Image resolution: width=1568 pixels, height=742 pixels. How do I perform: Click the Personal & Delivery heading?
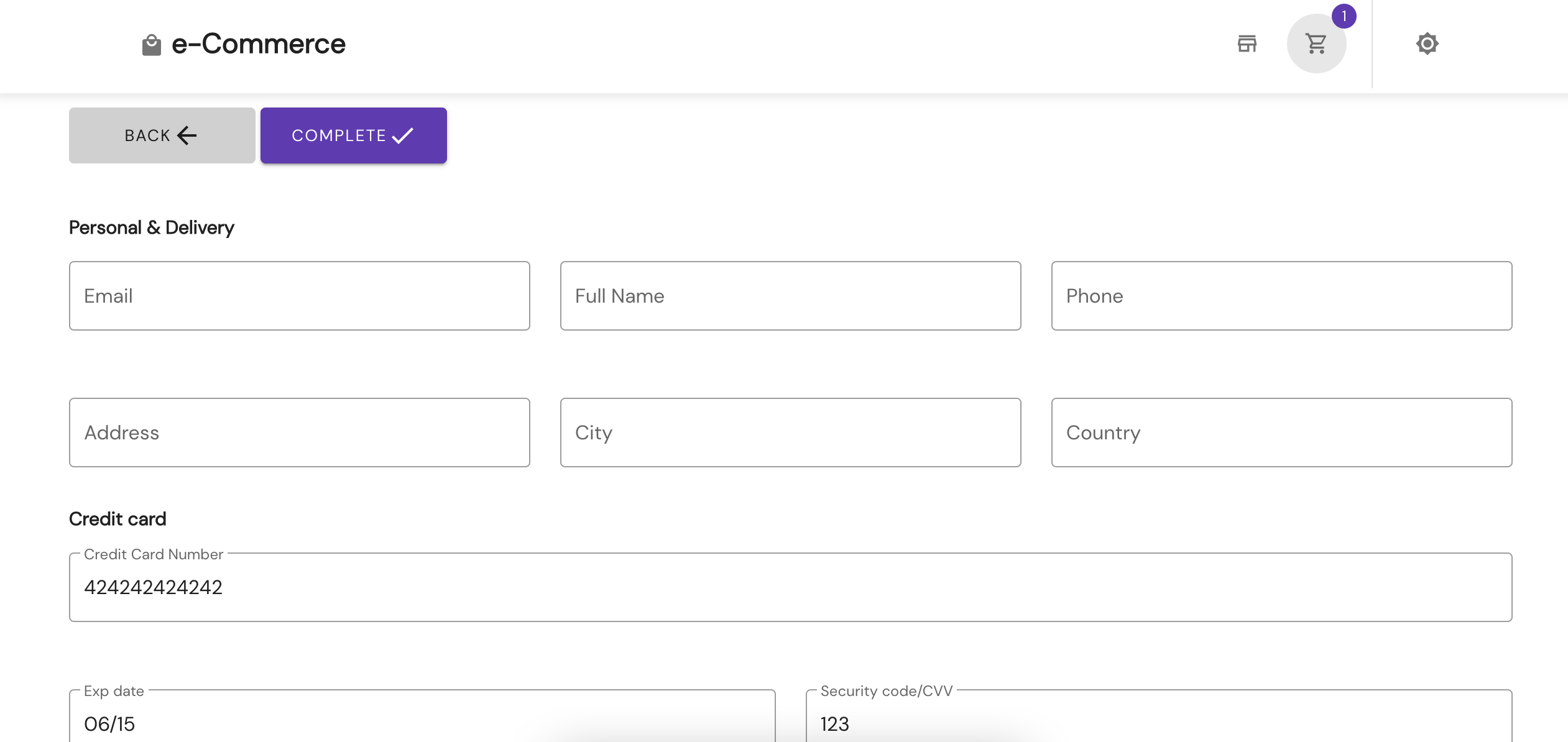click(x=152, y=227)
